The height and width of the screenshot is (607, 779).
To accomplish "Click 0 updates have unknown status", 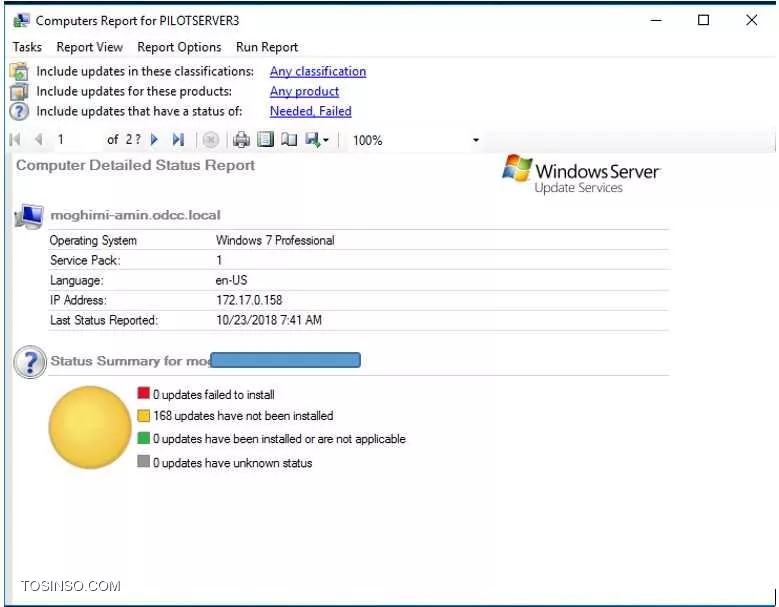I will pos(233,462).
